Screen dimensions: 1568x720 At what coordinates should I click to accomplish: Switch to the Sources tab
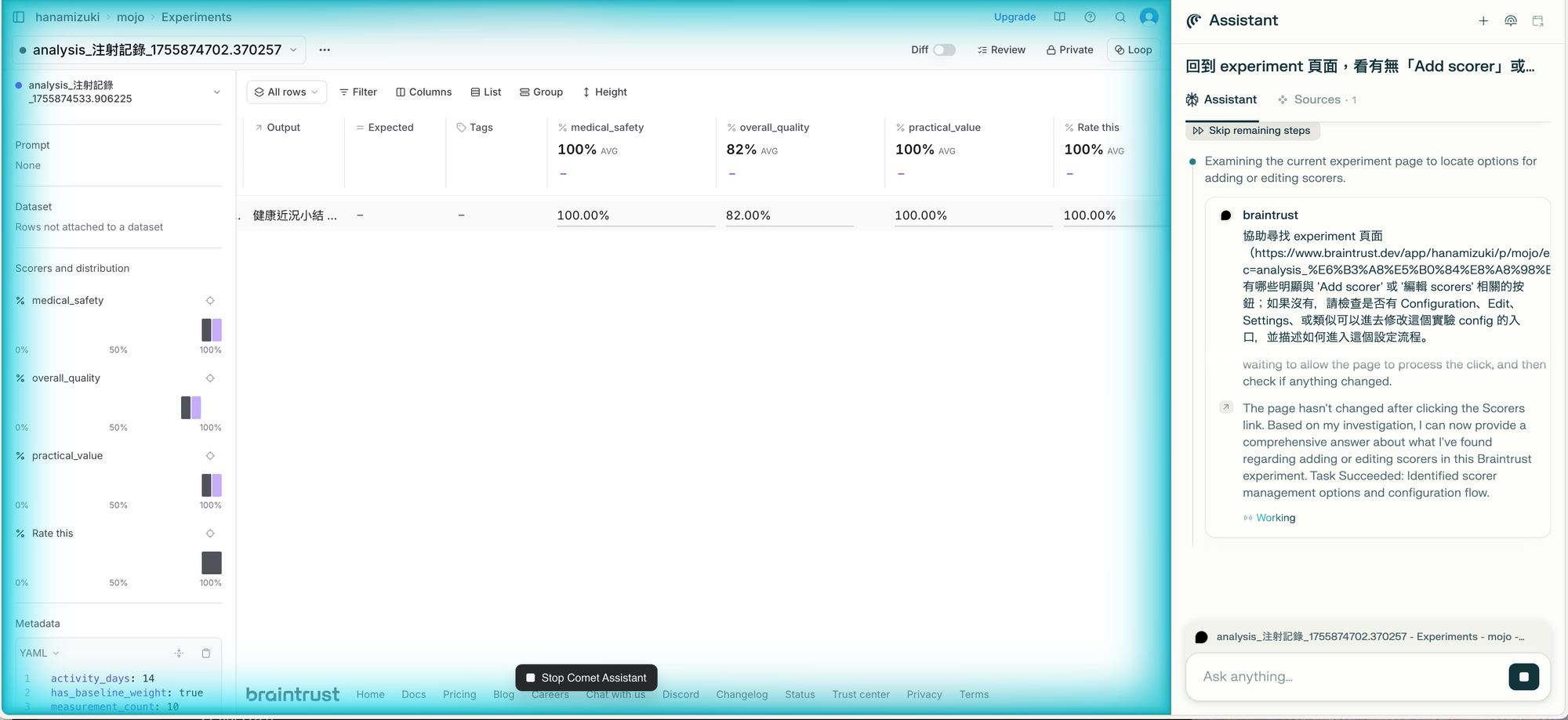(1317, 100)
